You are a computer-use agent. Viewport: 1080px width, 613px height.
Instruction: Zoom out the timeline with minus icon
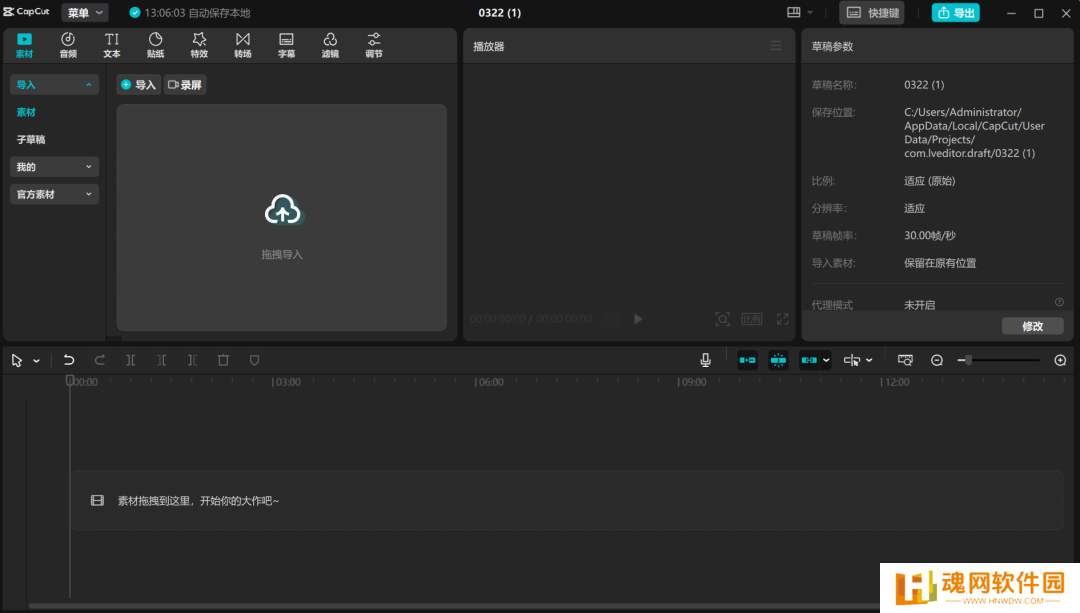[x=937, y=360]
